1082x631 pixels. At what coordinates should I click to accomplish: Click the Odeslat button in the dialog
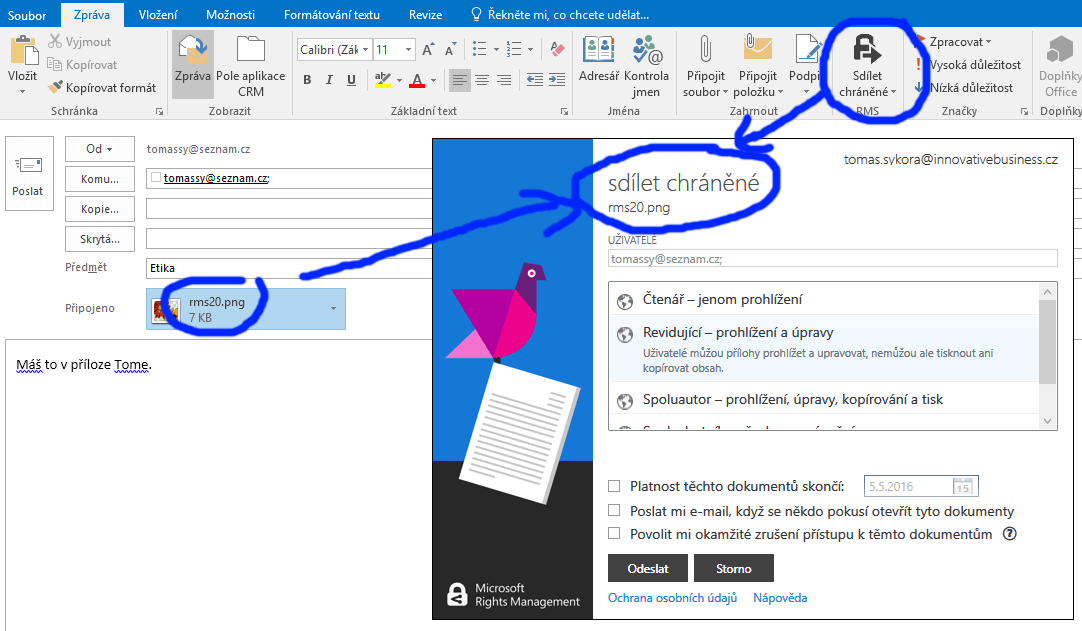[x=648, y=568]
